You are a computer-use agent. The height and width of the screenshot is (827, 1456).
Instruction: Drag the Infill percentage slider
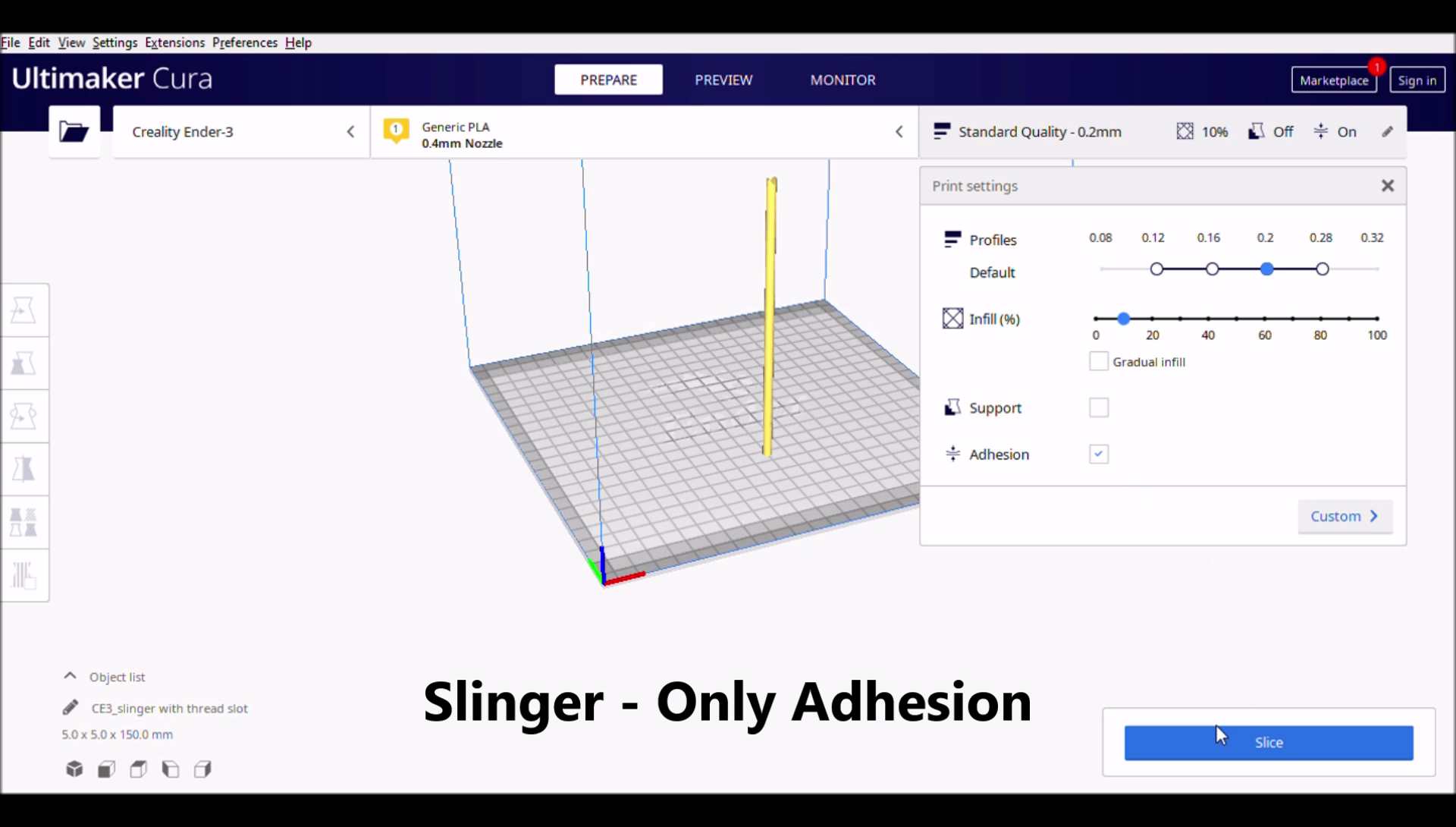tap(1122, 317)
